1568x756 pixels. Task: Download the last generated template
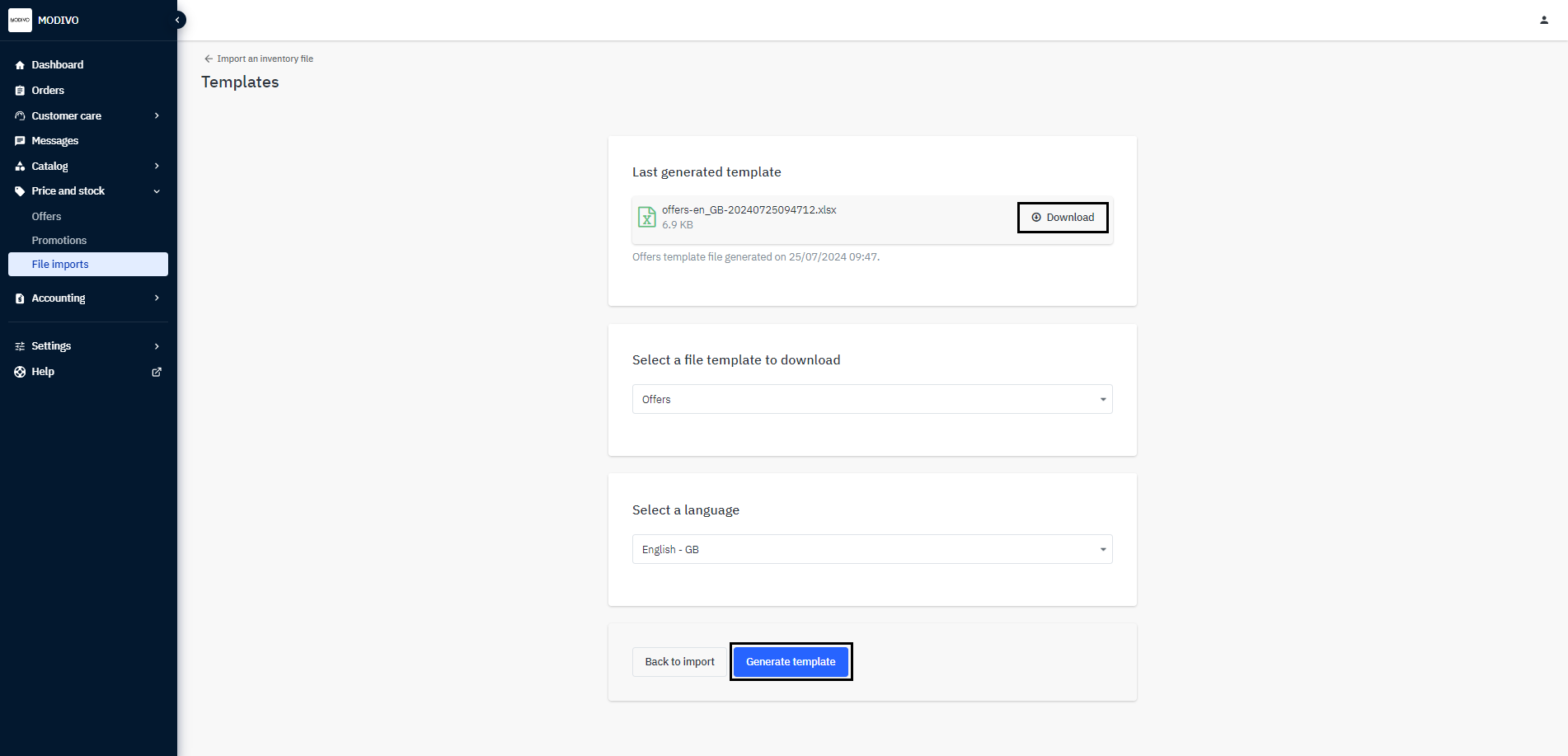[x=1062, y=218]
